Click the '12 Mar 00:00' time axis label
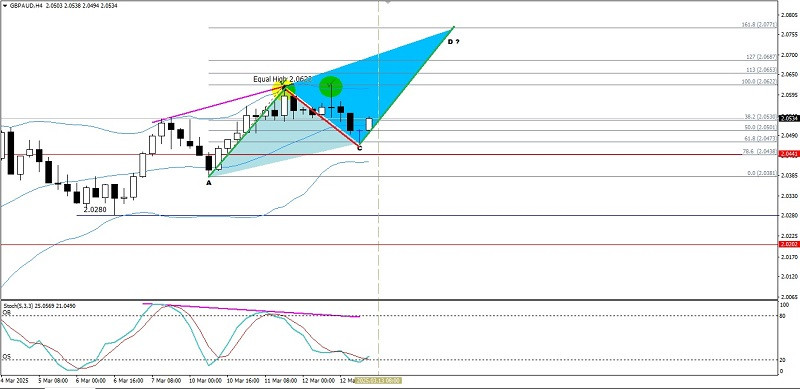800x389 pixels. [x=318, y=380]
